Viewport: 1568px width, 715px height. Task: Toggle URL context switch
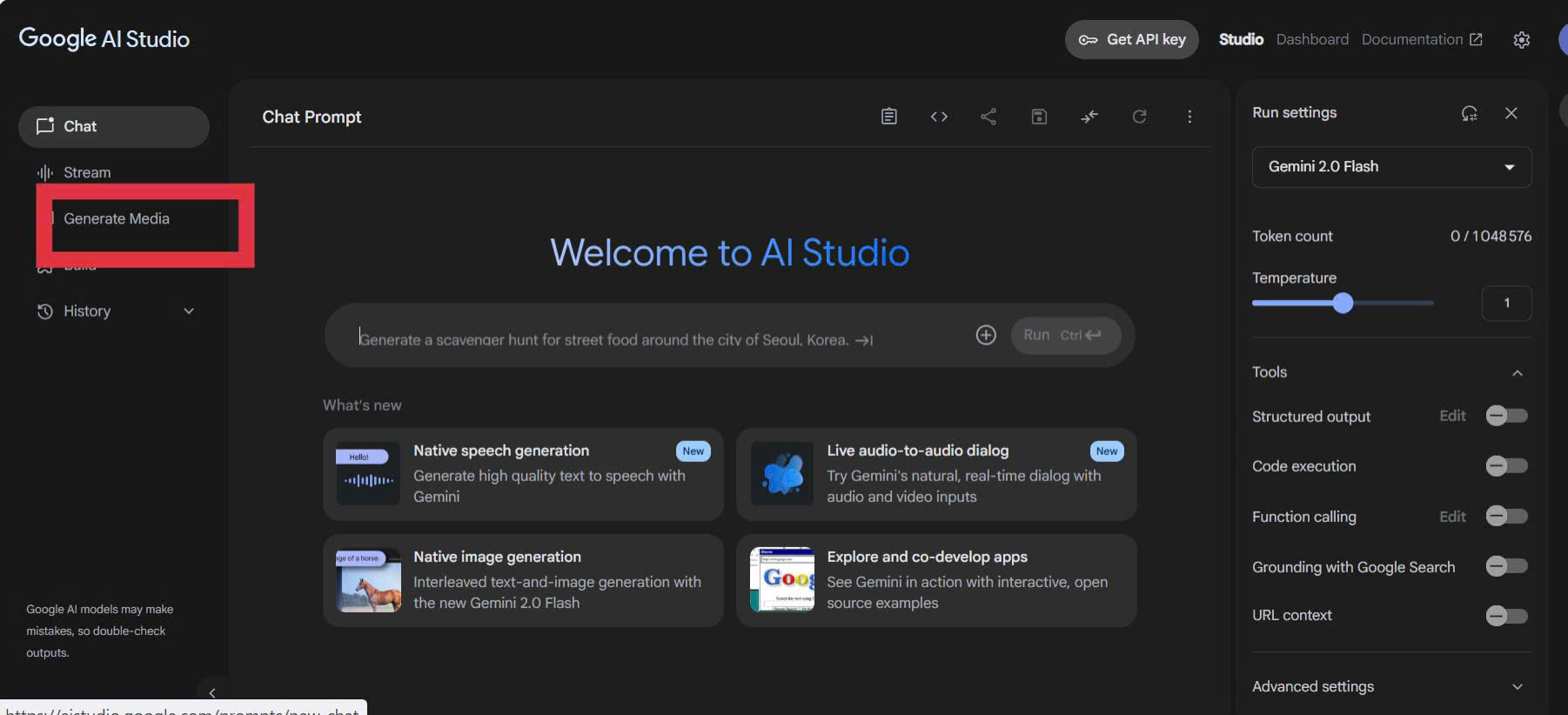(x=1506, y=616)
